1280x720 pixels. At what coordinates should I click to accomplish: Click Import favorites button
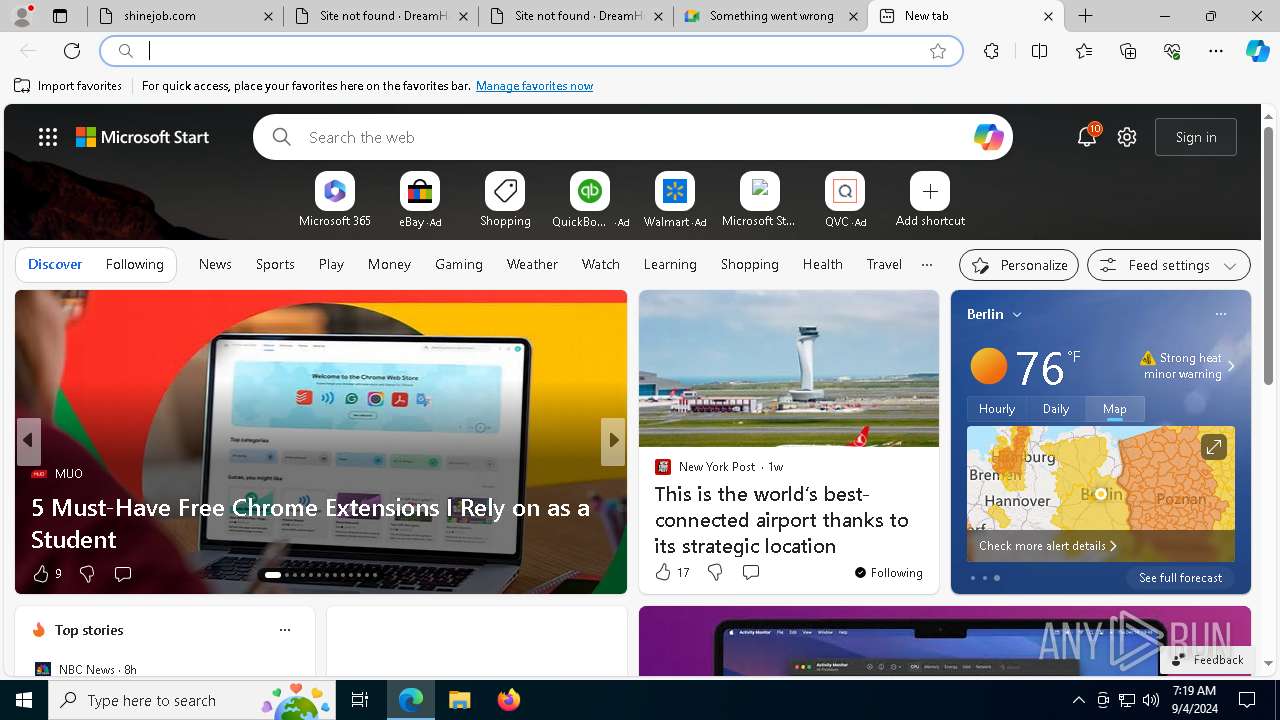(x=68, y=86)
